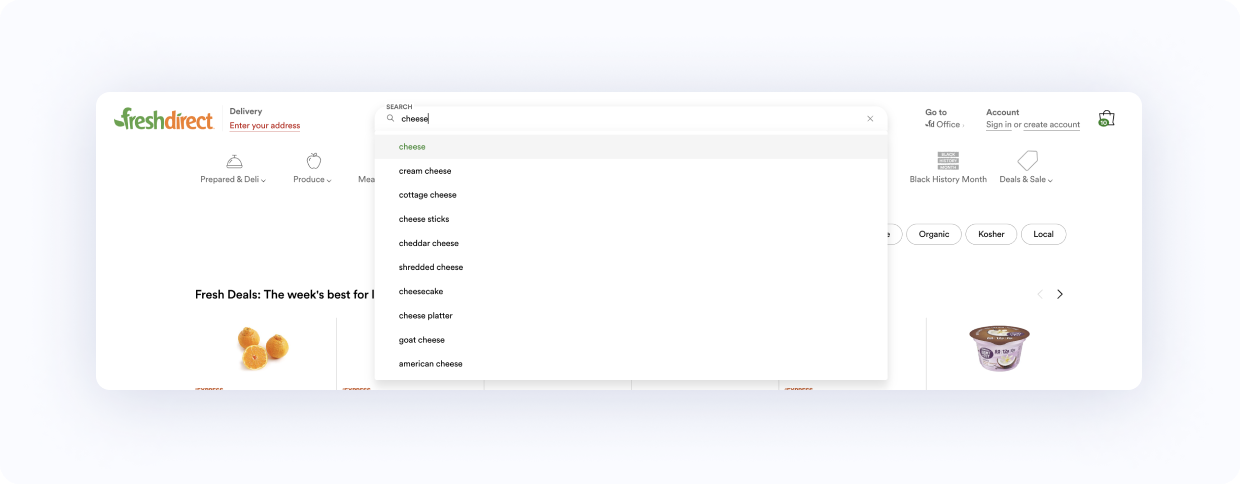Image resolution: width=1240 pixels, height=484 pixels.
Task: Open the shopping cart icon
Action: pyautogui.click(x=1105, y=119)
